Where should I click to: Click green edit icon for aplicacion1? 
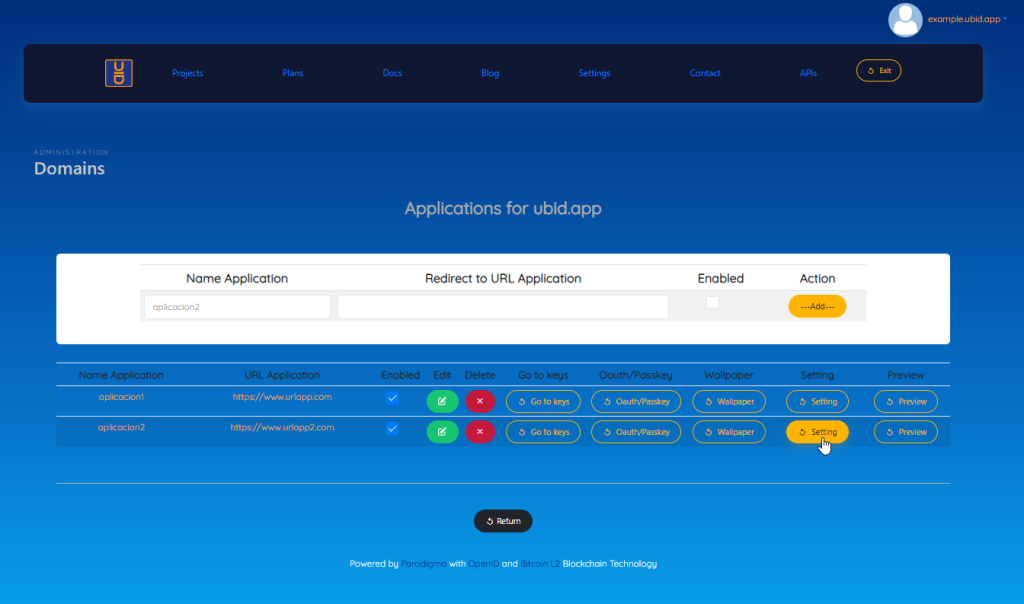pyautogui.click(x=442, y=401)
